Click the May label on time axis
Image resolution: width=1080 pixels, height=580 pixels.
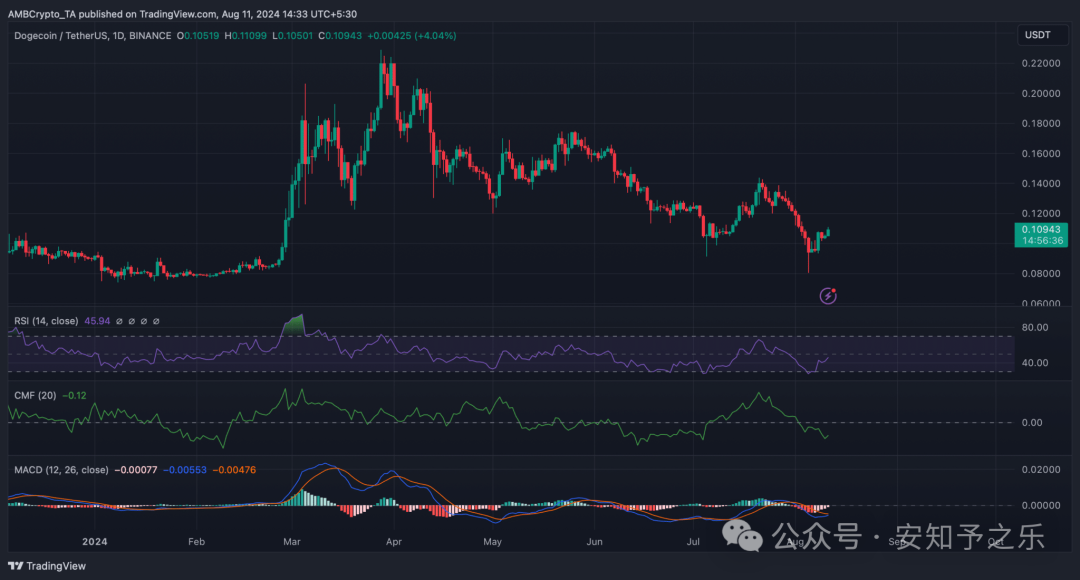492,541
